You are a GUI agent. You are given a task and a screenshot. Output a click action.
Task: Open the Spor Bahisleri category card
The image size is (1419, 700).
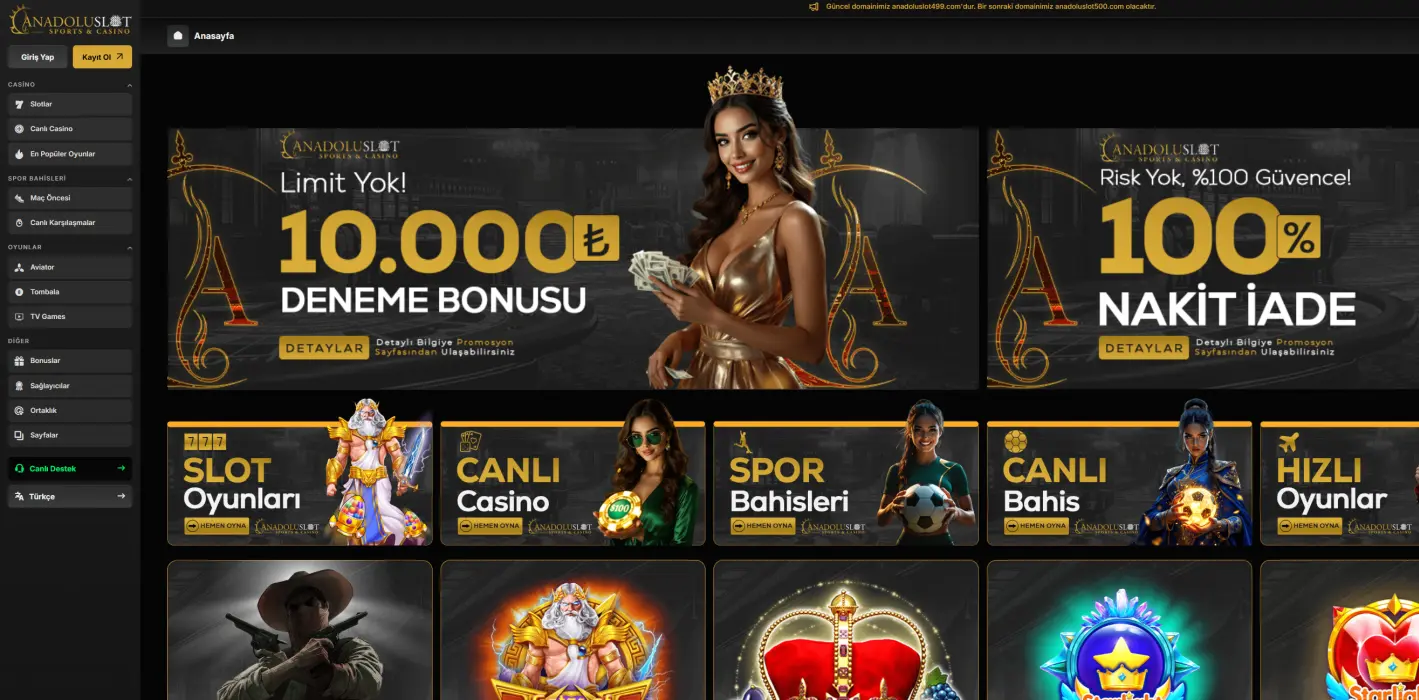point(846,483)
